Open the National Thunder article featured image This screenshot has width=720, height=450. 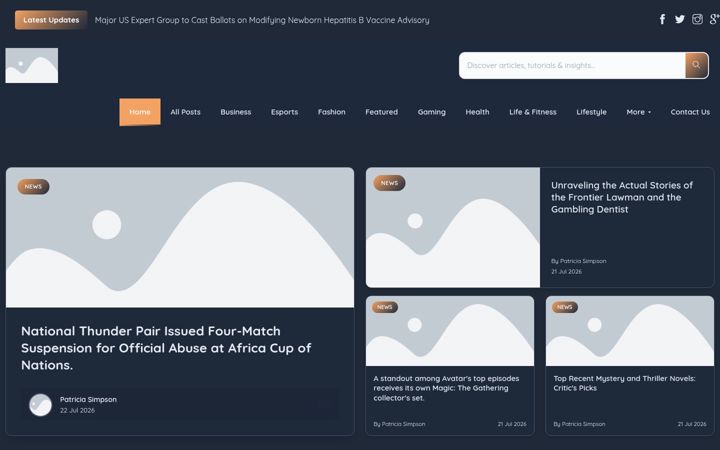point(180,237)
